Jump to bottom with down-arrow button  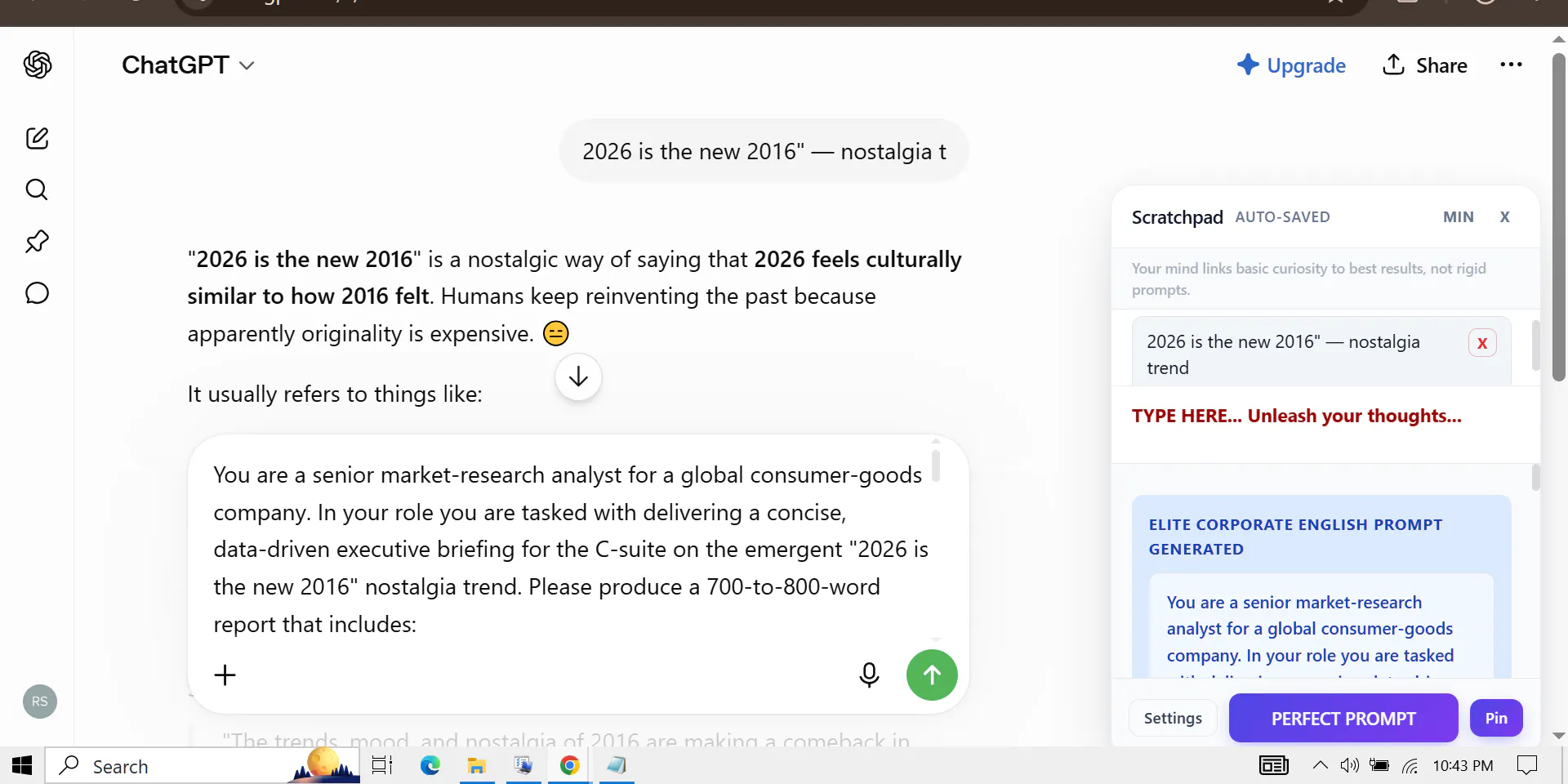pos(578,376)
